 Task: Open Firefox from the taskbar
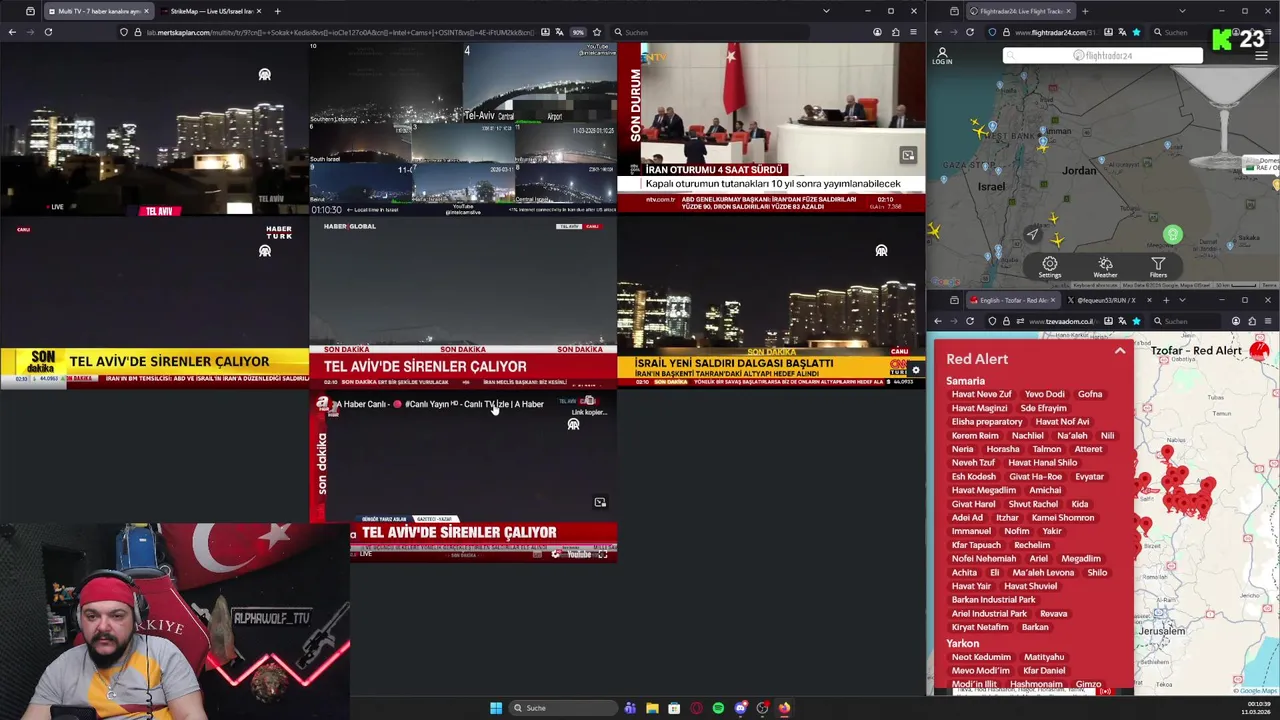pyautogui.click(x=784, y=708)
